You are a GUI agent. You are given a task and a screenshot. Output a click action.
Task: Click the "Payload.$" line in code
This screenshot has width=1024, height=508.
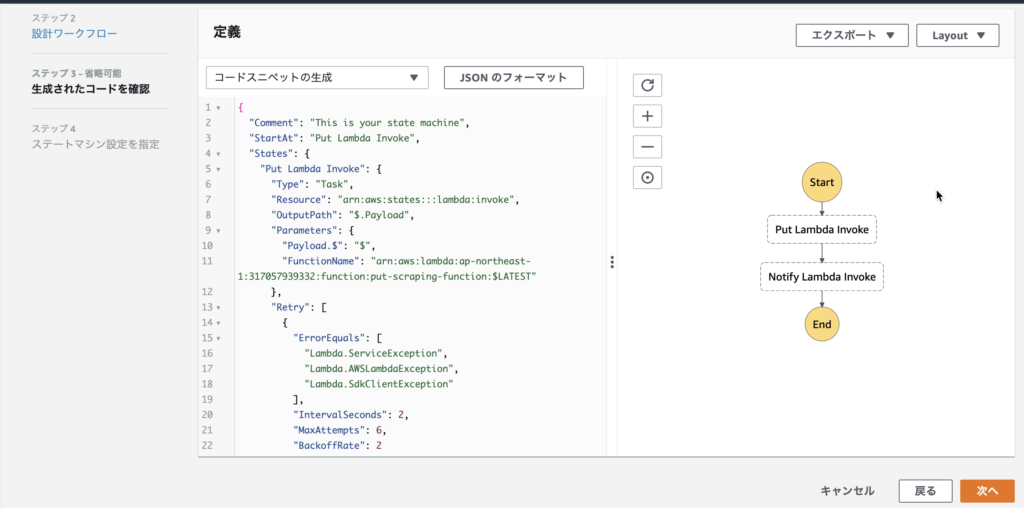tap(329, 246)
